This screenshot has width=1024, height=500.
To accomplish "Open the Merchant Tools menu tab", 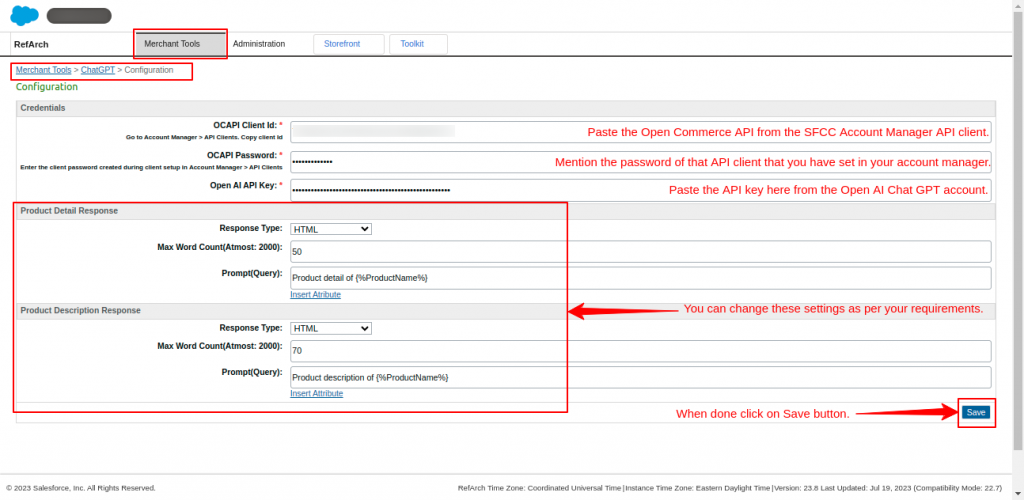I will point(172,44).
